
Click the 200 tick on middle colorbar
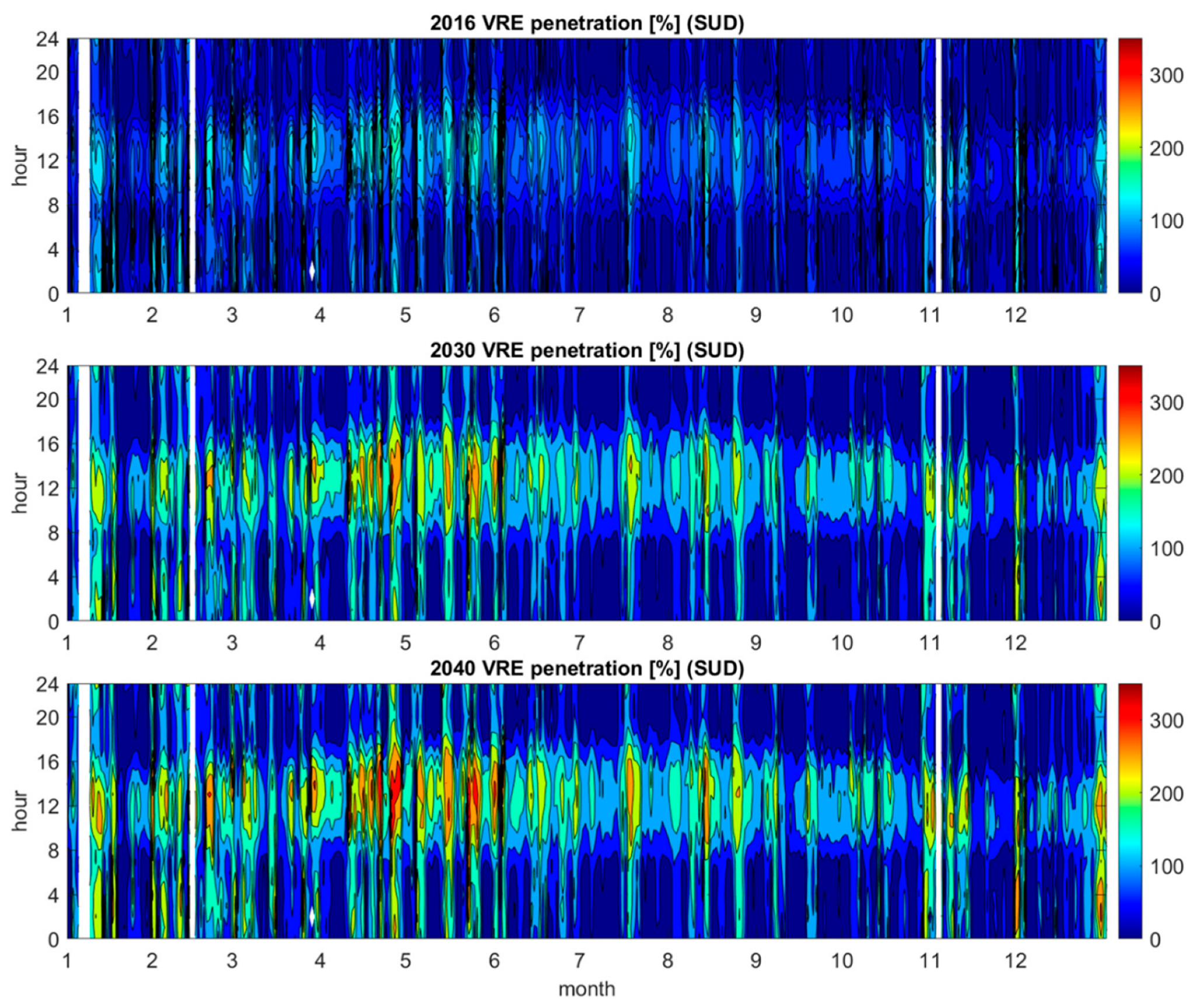1166,476
